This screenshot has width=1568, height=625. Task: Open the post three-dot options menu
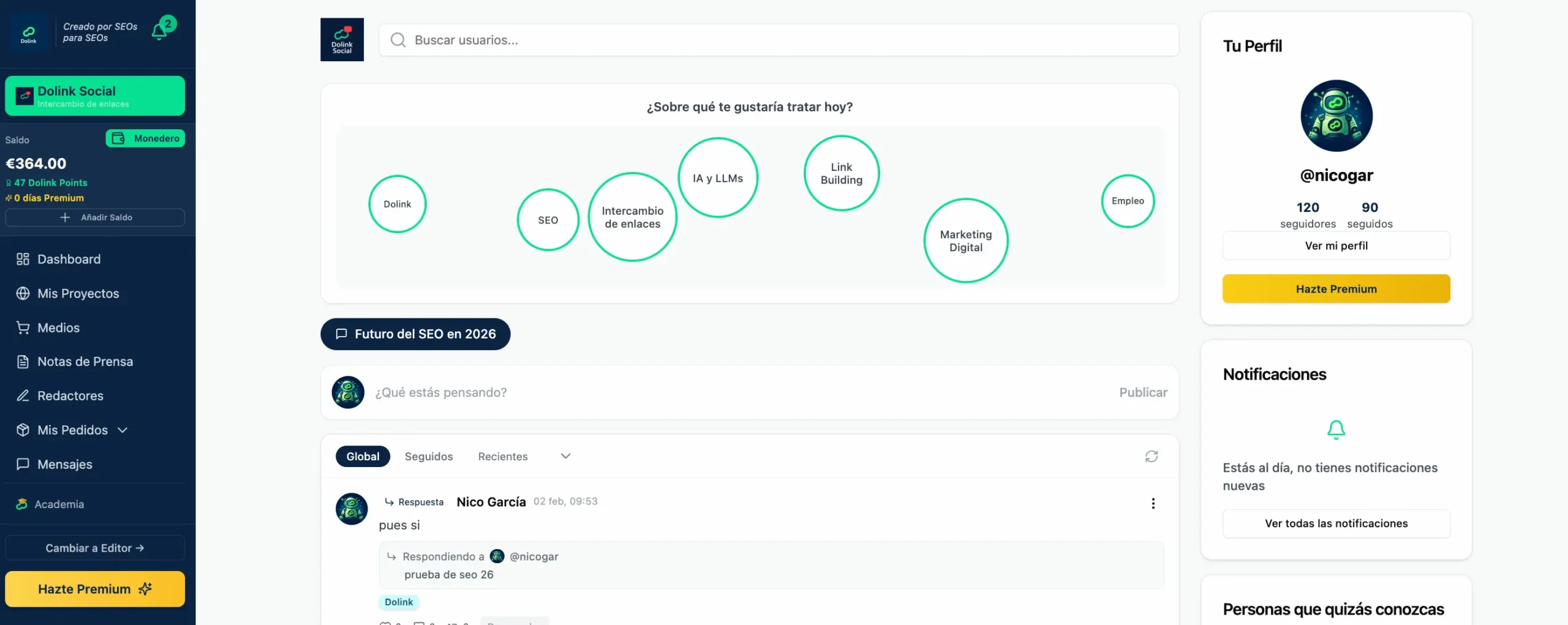pyautogui.click(x=1153, y=503)
